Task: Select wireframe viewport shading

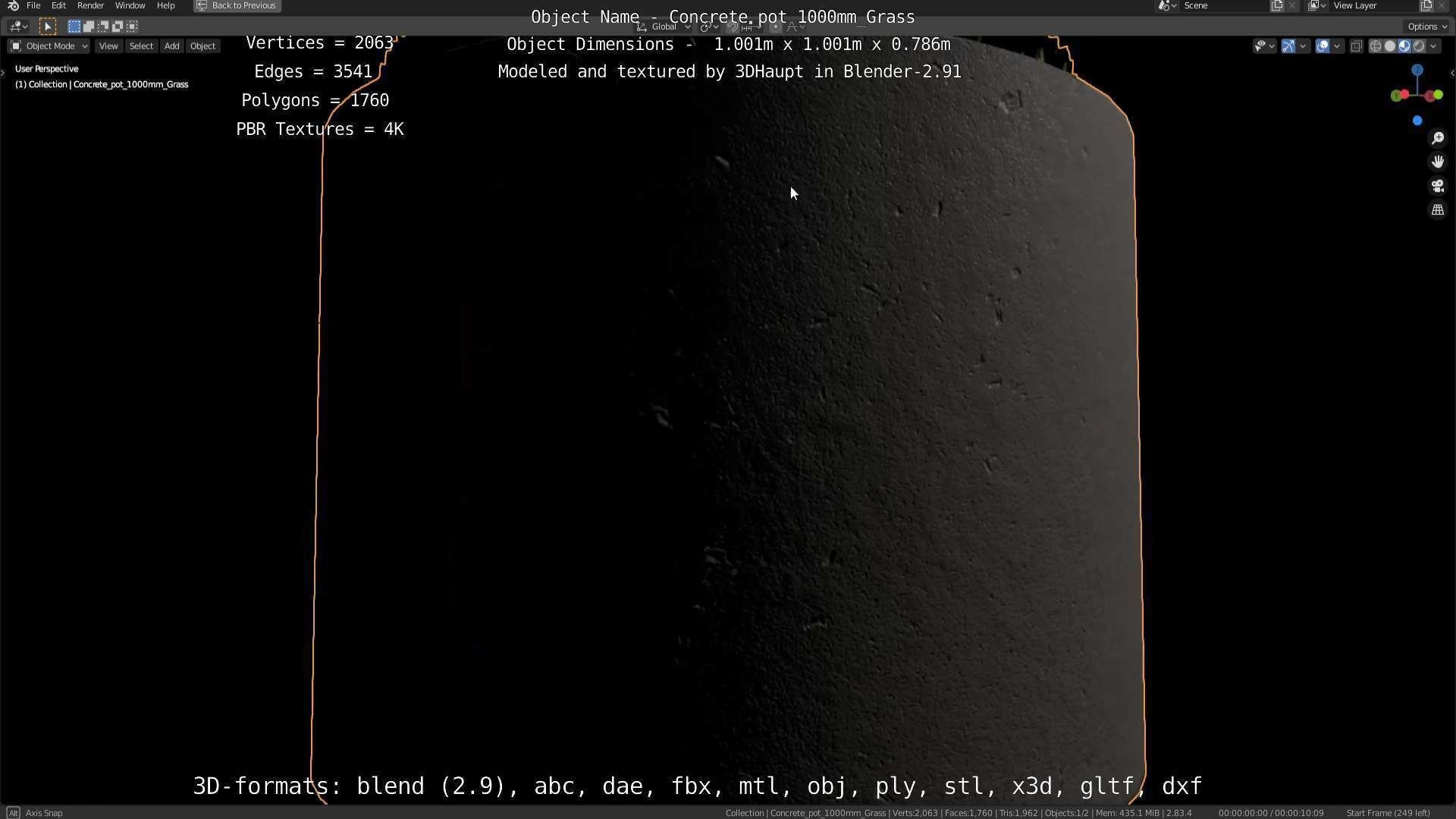Action: pos(1375,46)
